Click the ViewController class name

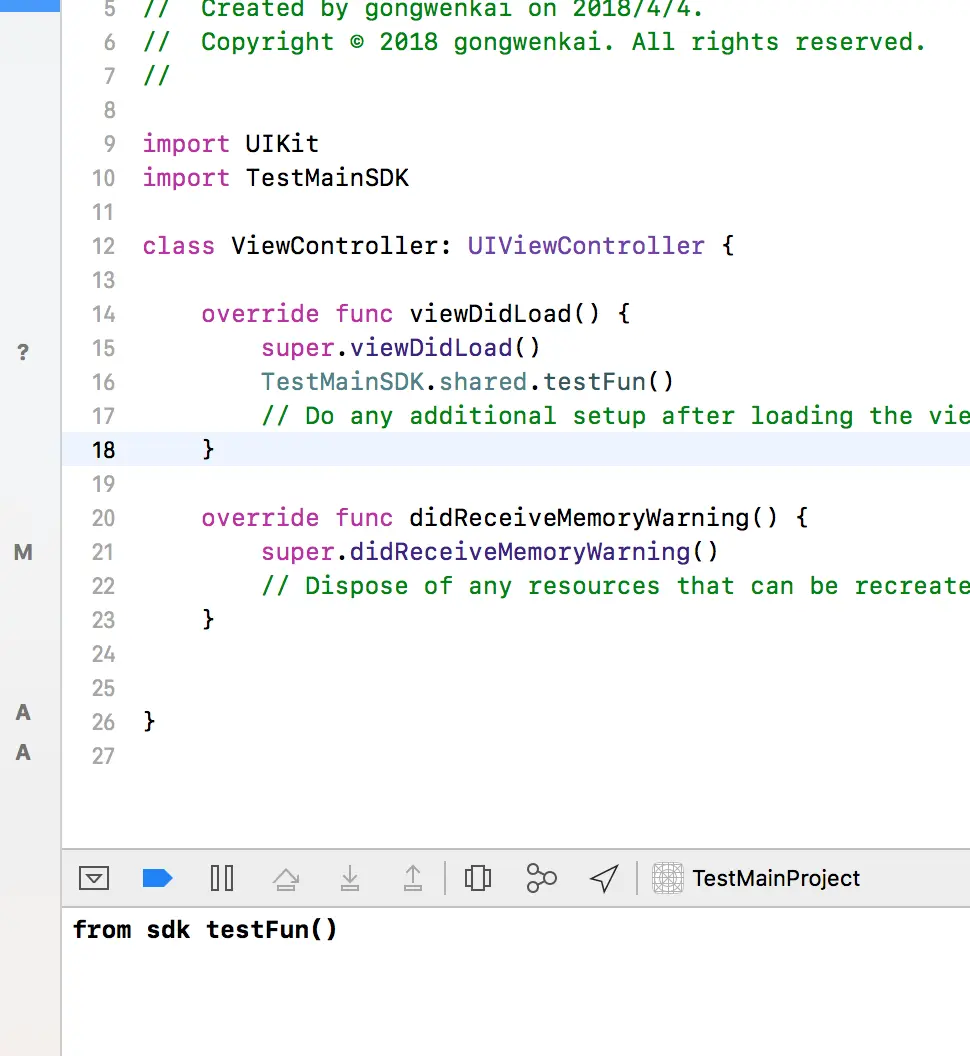click(x=333, y=246)
